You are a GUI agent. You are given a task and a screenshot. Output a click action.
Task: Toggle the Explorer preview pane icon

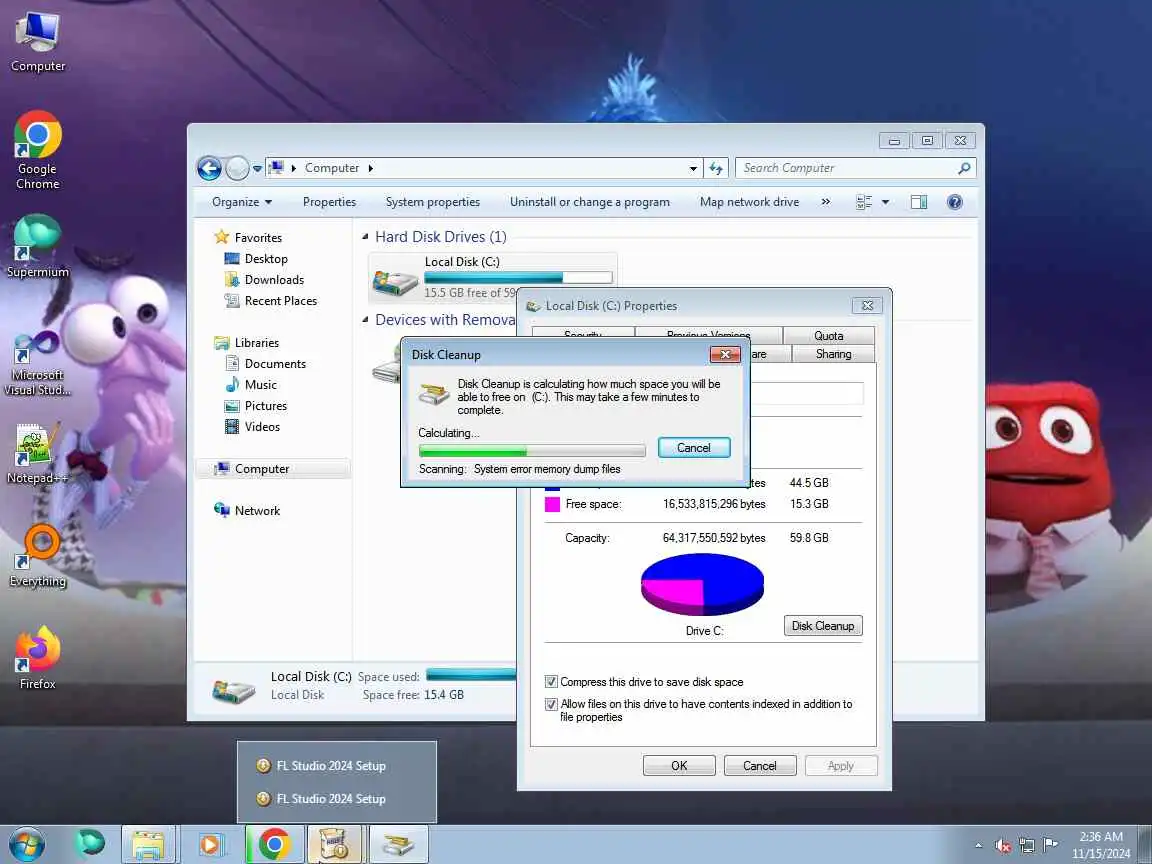[x=918, y=202]
